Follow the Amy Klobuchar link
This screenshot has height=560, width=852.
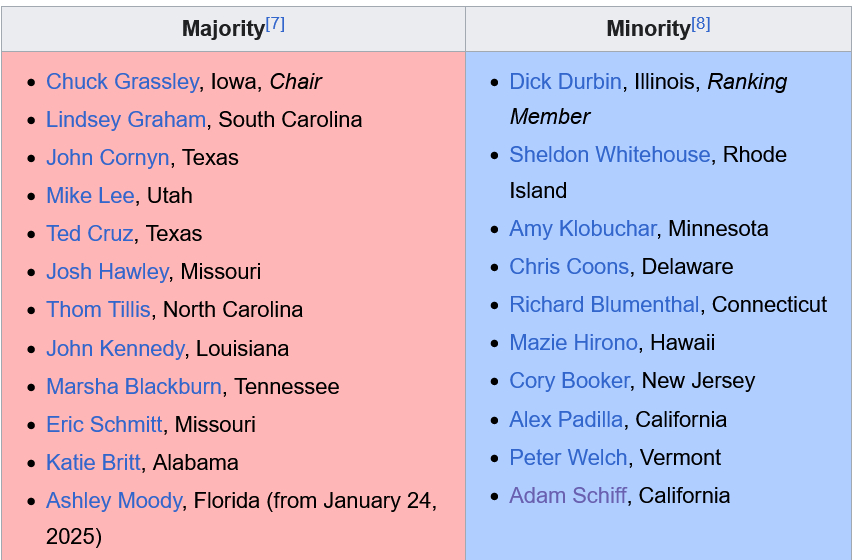(x=583, y=229)
